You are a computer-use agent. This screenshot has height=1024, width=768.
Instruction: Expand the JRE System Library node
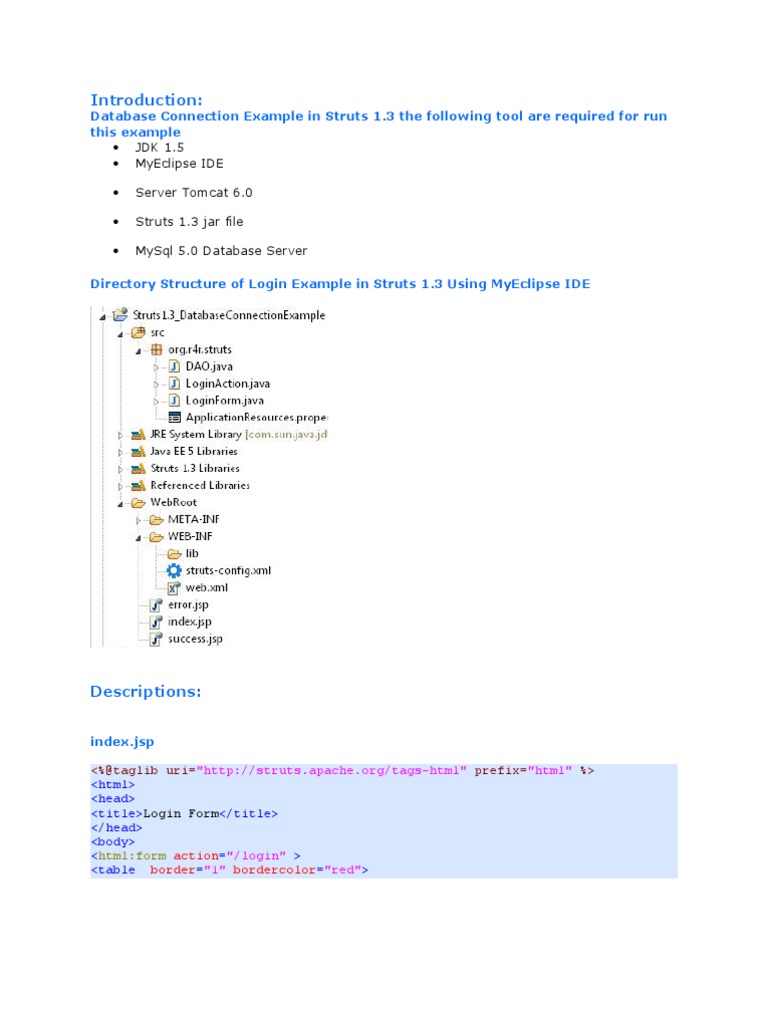pyautogui.click(x=120, y=435)
